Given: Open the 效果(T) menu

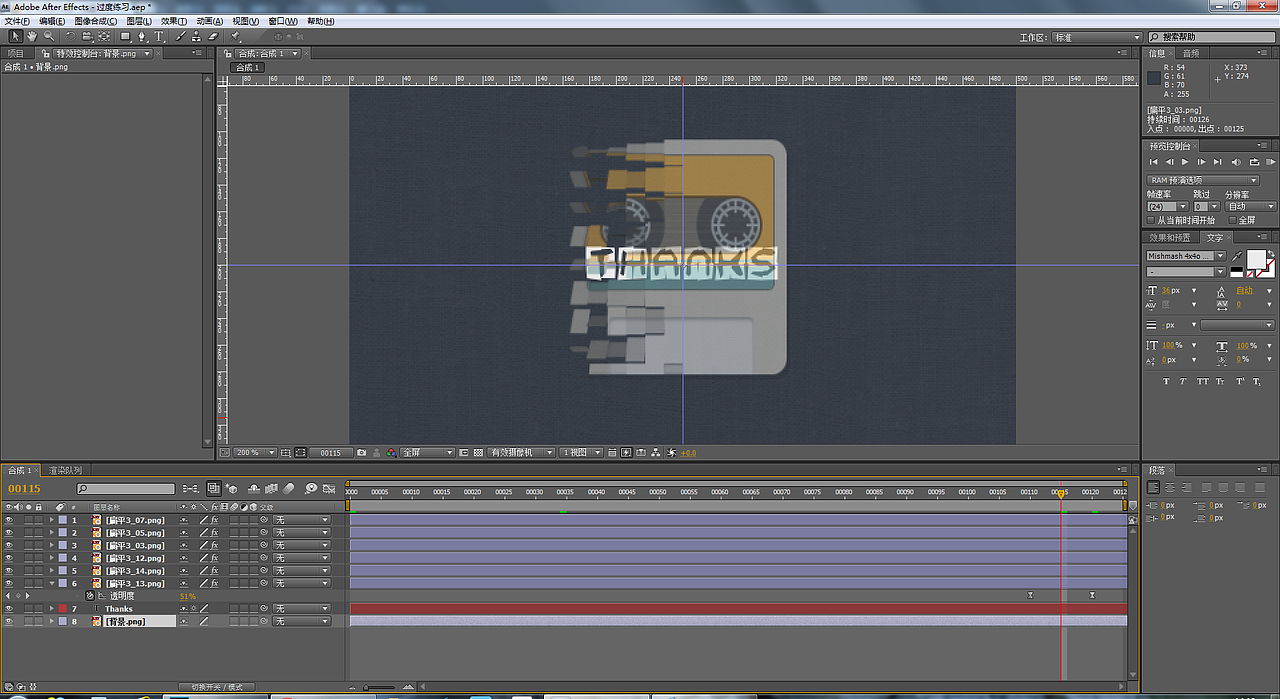Looking at the screenshot, I should click(x=173, y=21).
